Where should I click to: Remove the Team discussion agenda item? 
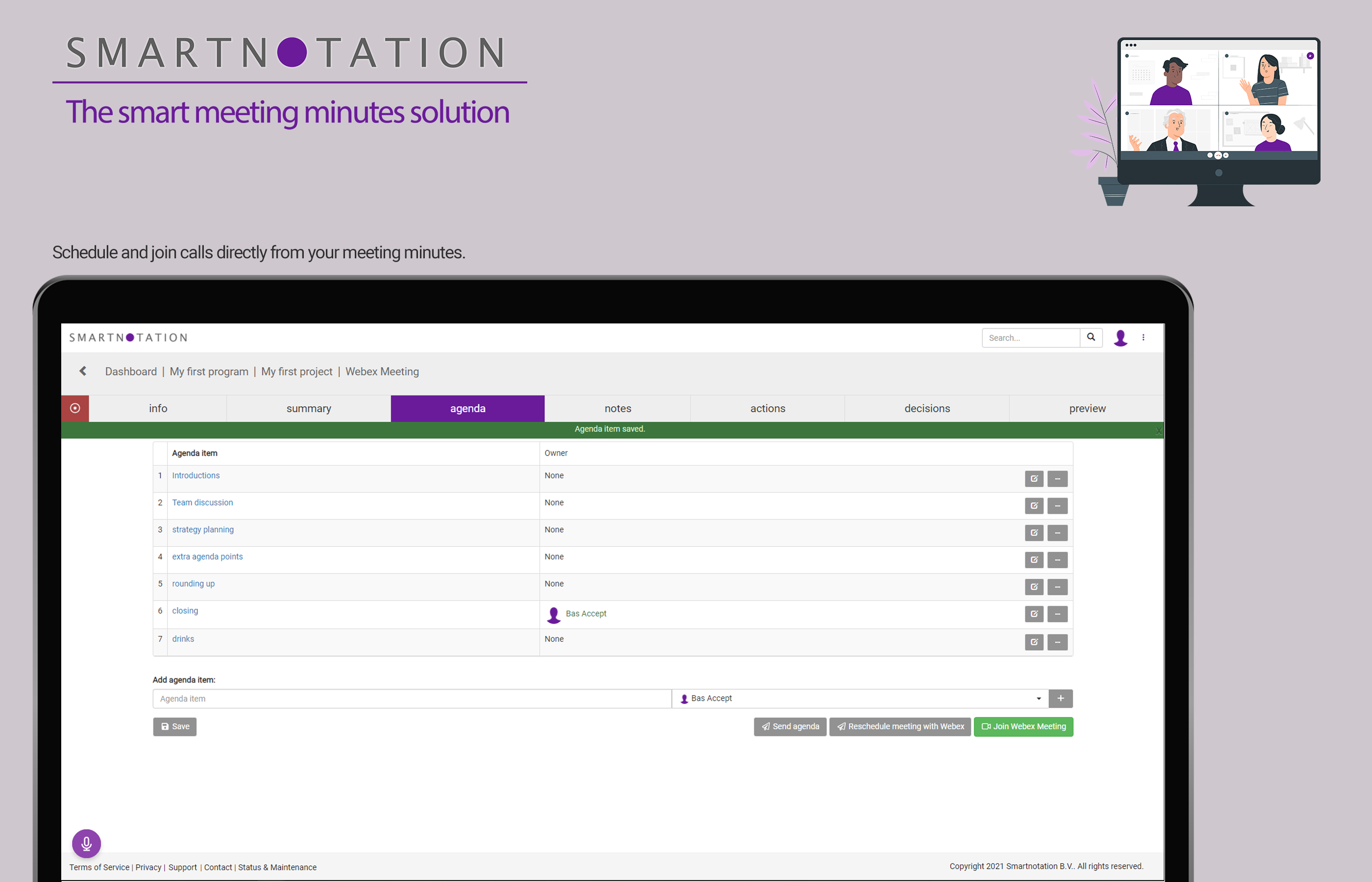[1057, 506]
